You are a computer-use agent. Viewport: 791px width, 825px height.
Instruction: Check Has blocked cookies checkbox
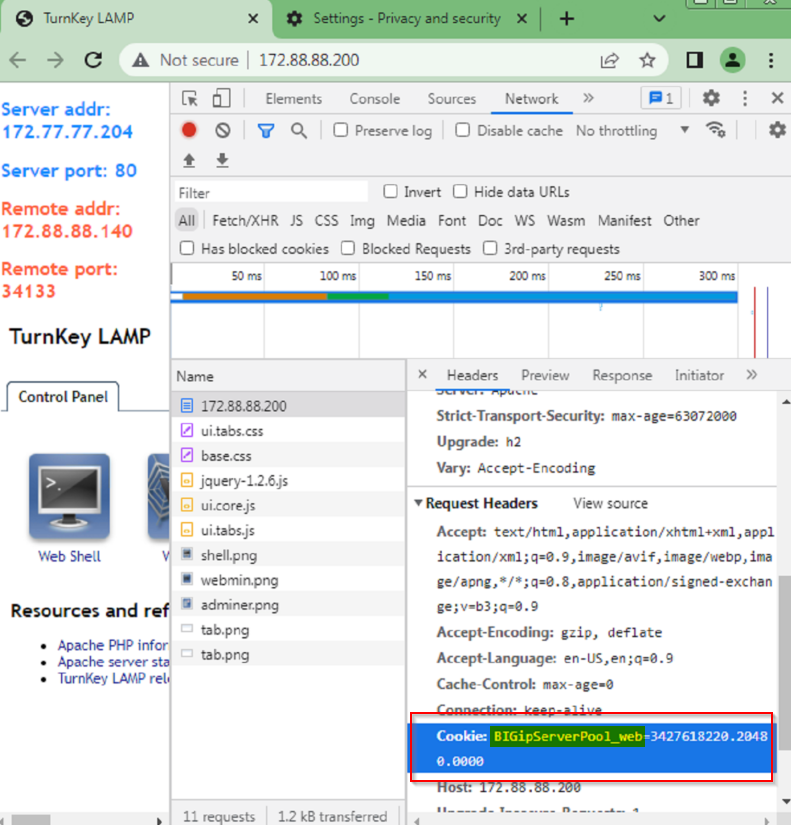[x=187, y=248]
